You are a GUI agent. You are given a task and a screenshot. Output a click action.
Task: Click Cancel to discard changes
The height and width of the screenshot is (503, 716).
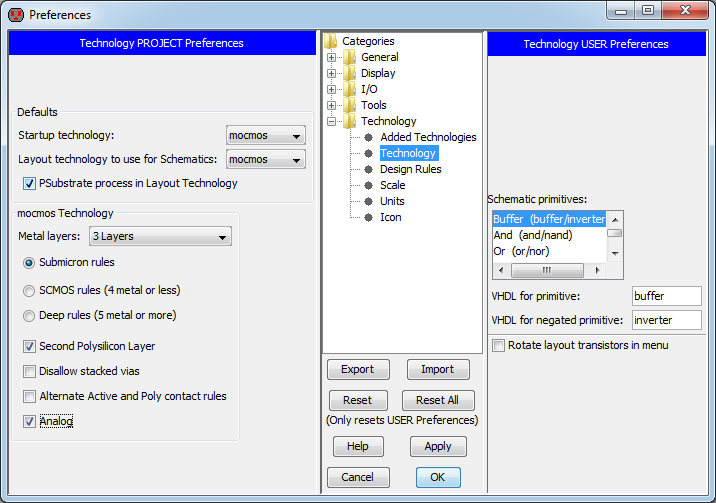click(x=358, y=477)
